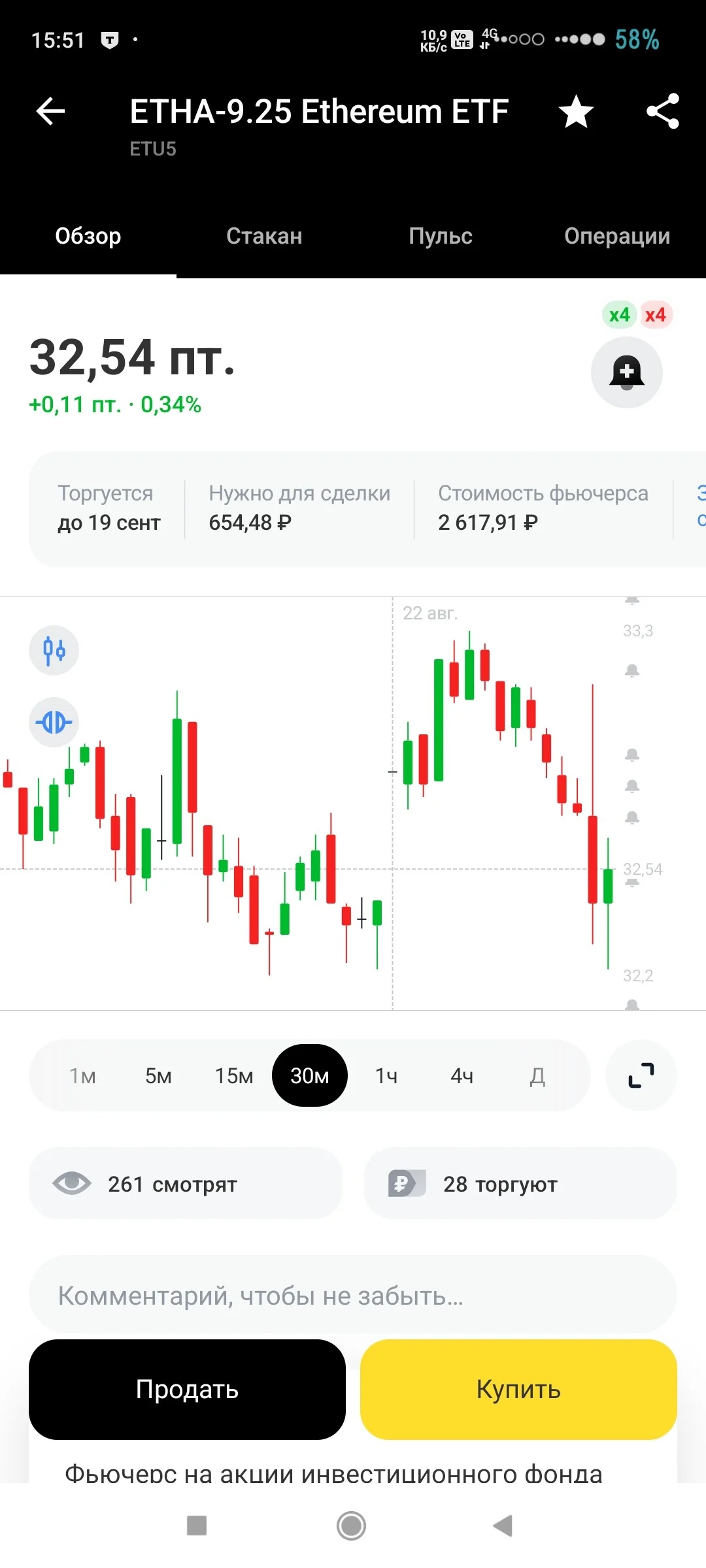Screen dimensions: 706x1568
Task: Tap the 261 смотрят chip
Action: click(x=186, y=1183)
